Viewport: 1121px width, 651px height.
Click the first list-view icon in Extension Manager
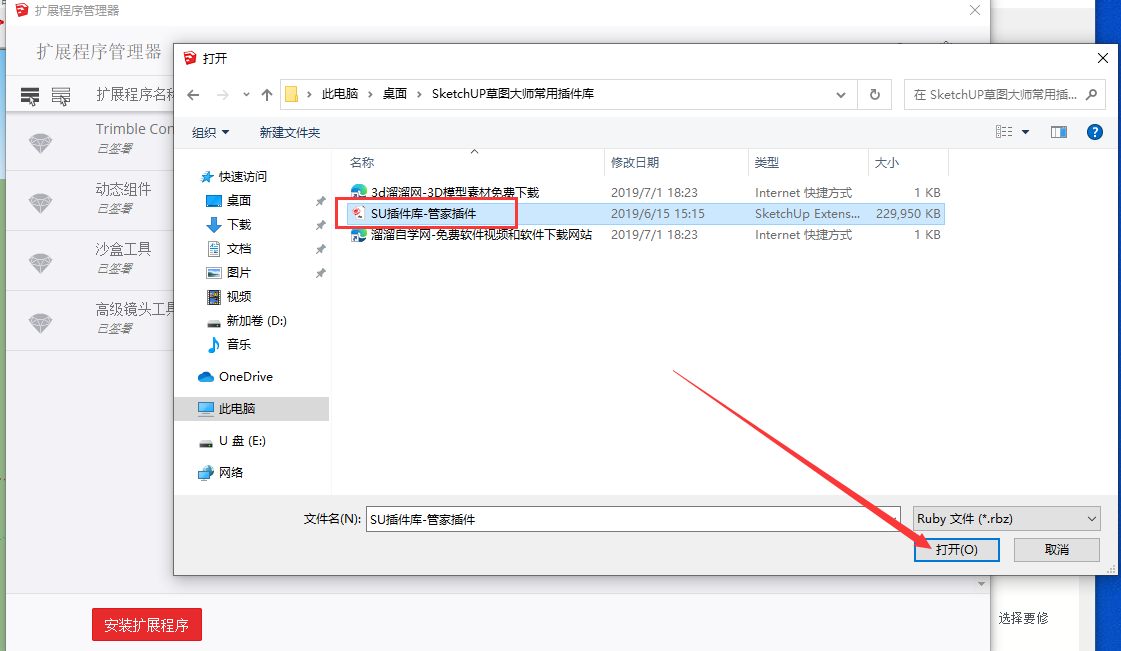pyautogui.click(x=30, y=96)
